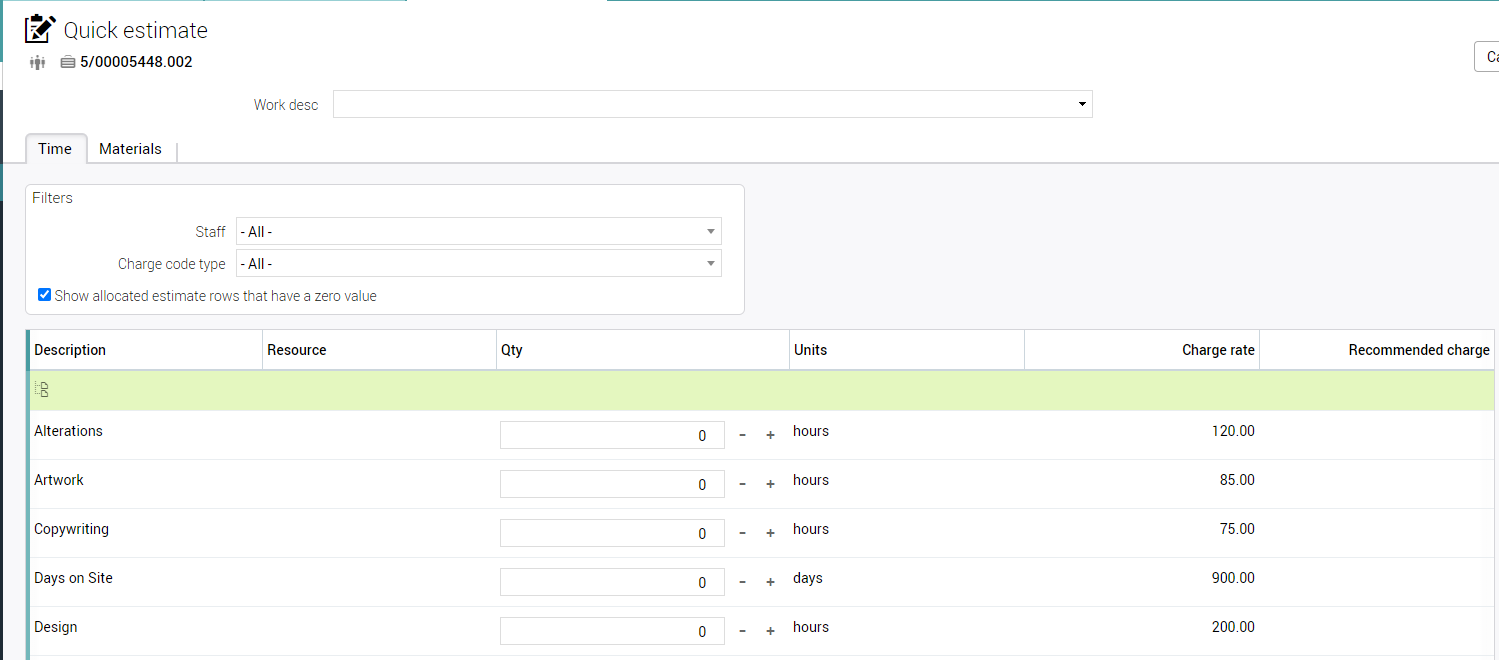
Task: Decrease the Artwork quantity with the minus icon
Action: pyautogui.click(x=742, y=484)
